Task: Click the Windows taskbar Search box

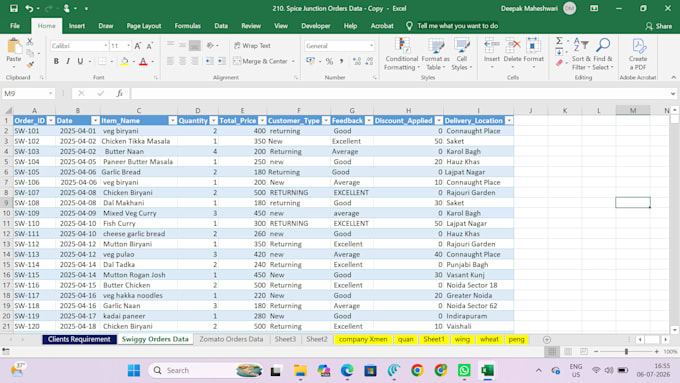Action: (206, 370)
